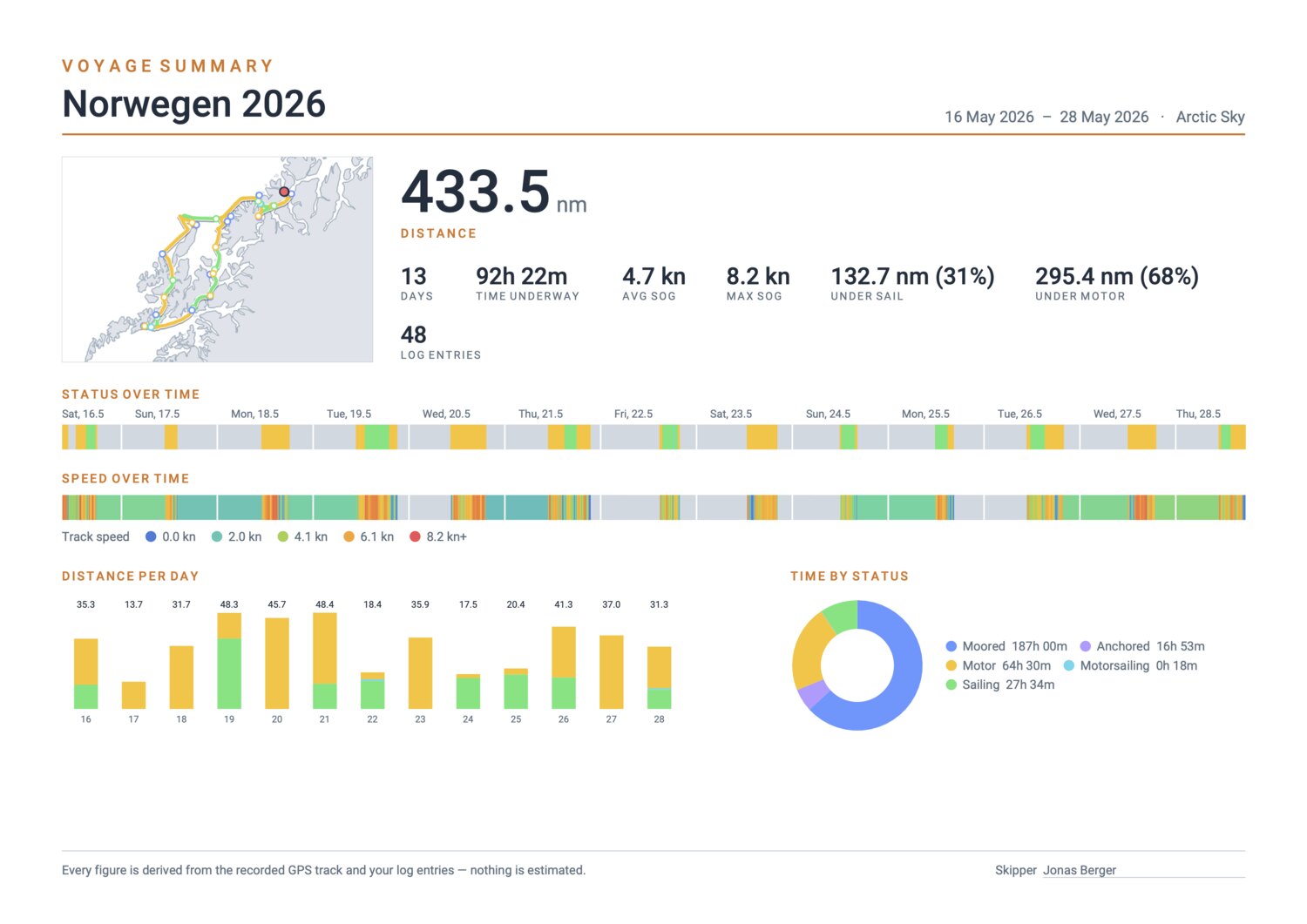Click the green Sailing donut segment
Image resolution: width=1307 pixels, height=924 pixels.
[x=843, y=616]
